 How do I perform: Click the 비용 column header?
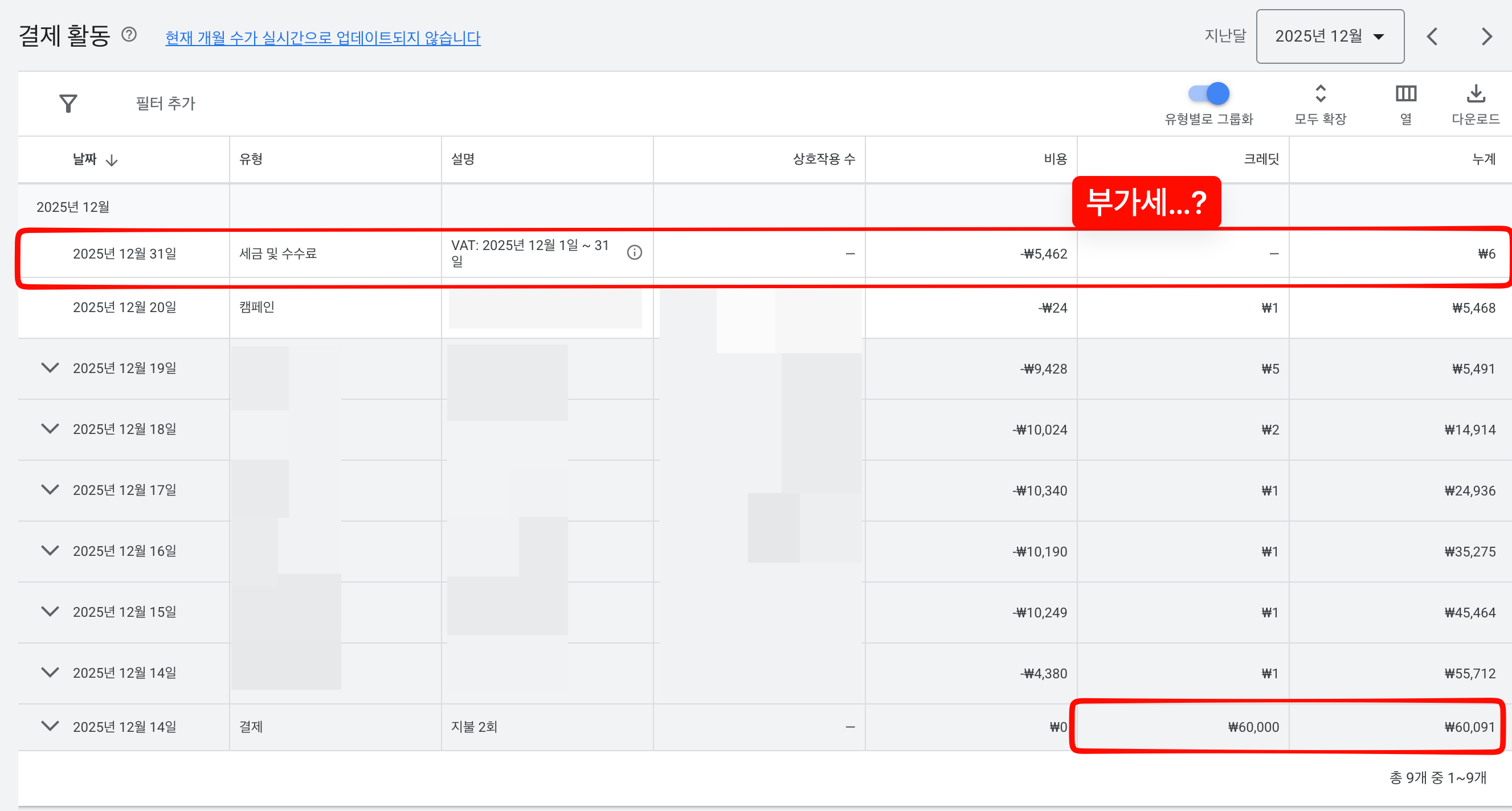1055,159
